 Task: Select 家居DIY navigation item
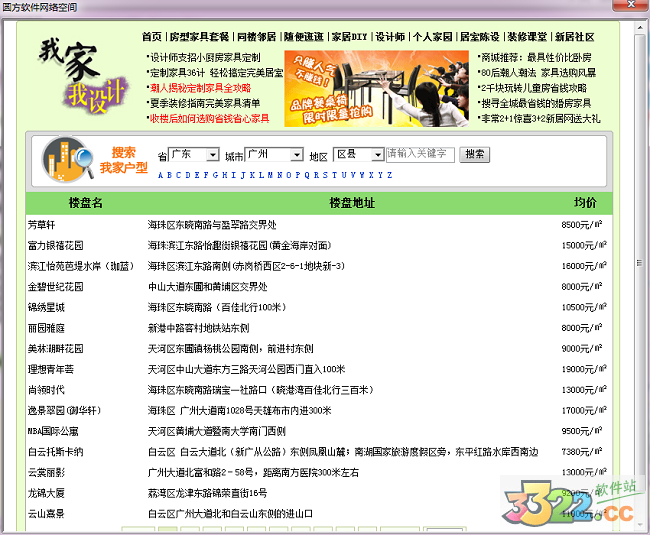click(x=349, y=36)
